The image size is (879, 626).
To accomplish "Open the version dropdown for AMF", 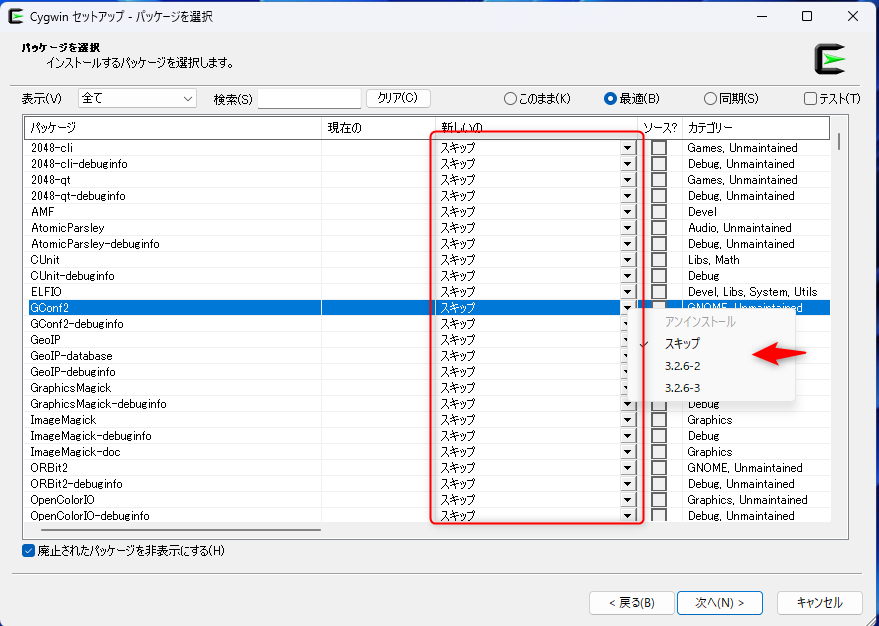I will point(628,212).
